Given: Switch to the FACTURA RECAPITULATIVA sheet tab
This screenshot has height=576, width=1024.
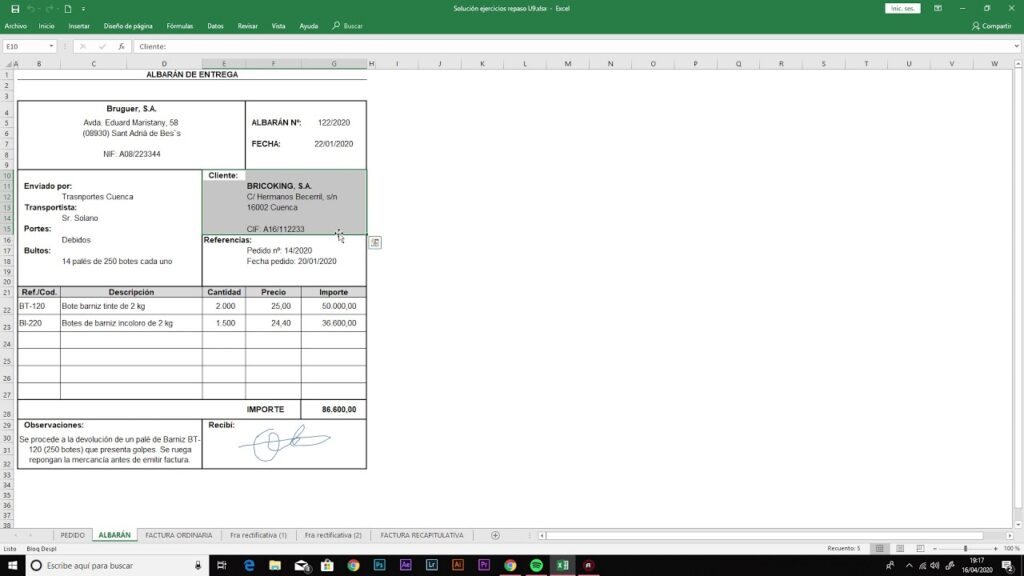Looking at the screenshot, I should pyautogui.click(x=422, y=536).
